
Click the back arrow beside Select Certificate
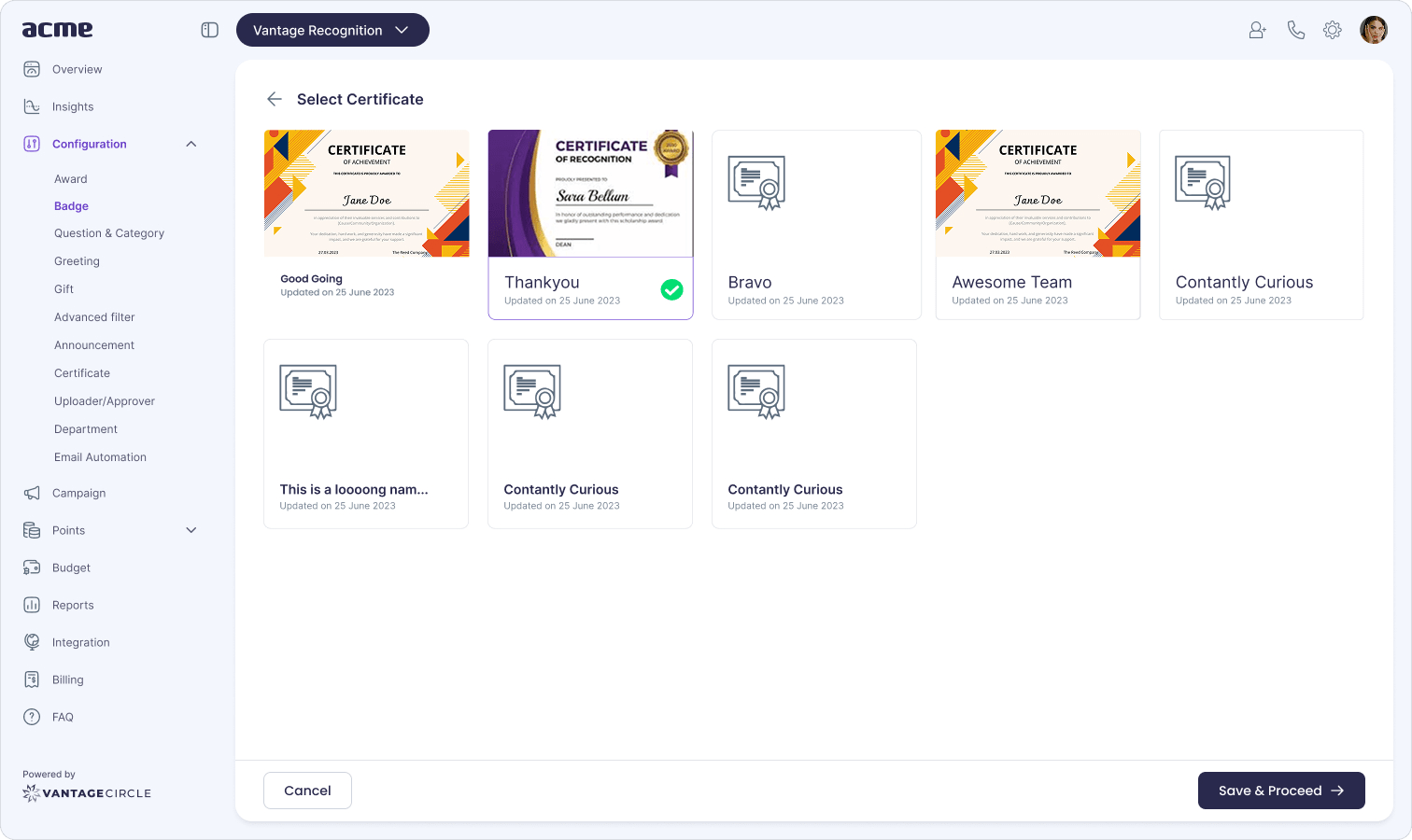coord(275,99)
